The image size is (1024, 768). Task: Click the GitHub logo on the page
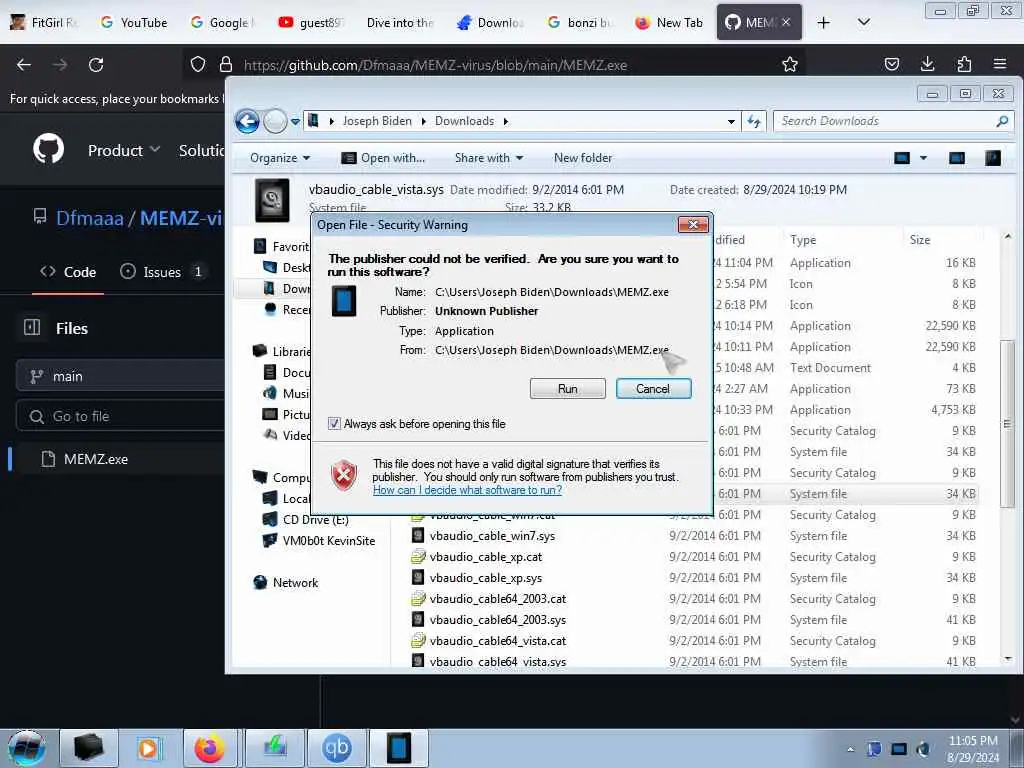tap(49, 150)
